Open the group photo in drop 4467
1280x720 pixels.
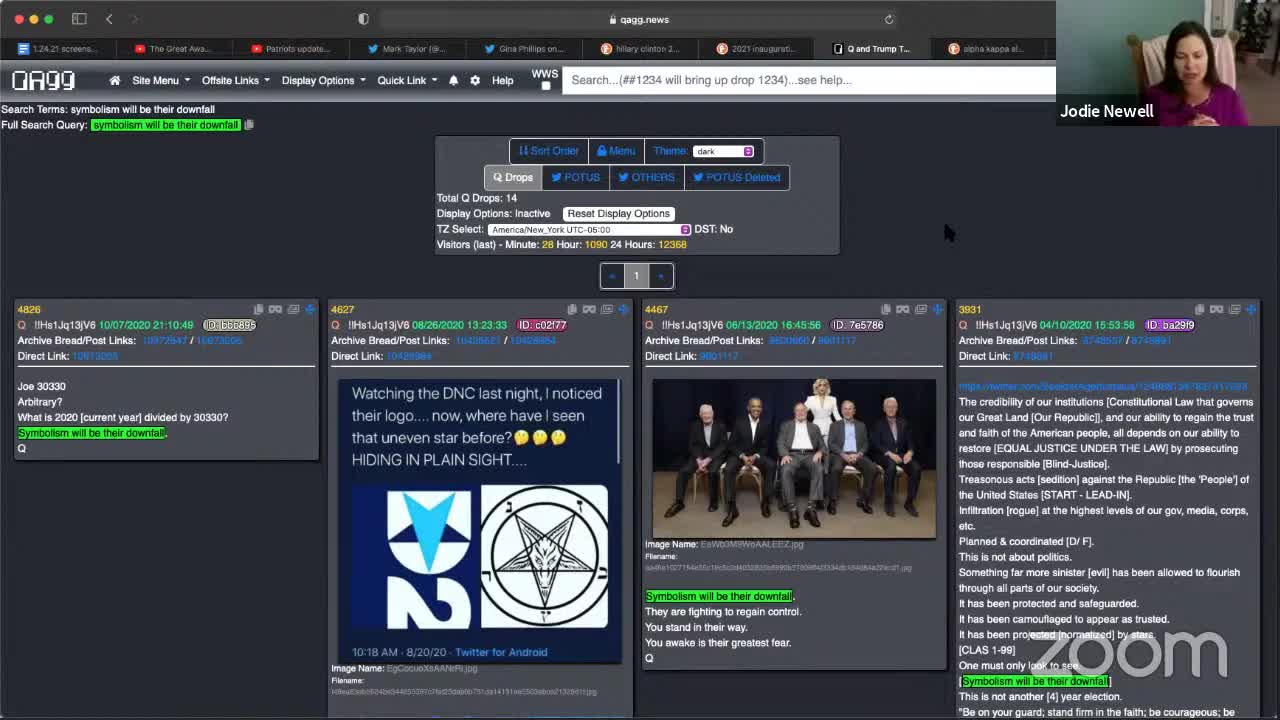794,458
